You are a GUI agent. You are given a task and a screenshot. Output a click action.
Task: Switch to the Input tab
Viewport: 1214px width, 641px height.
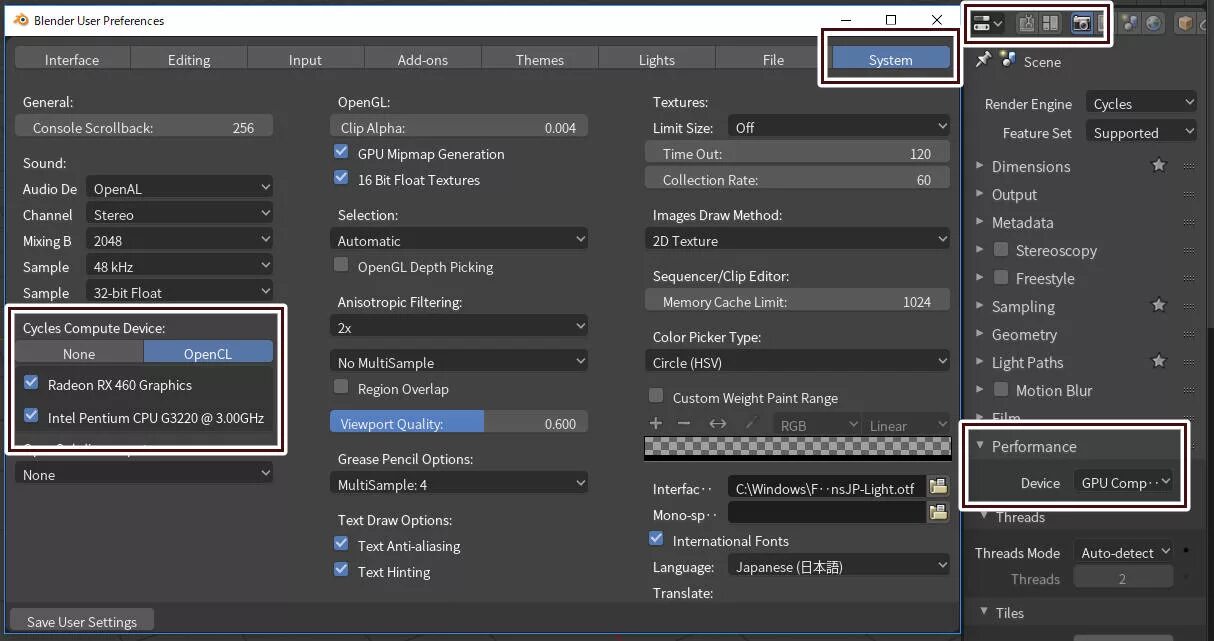click(305, 59)
